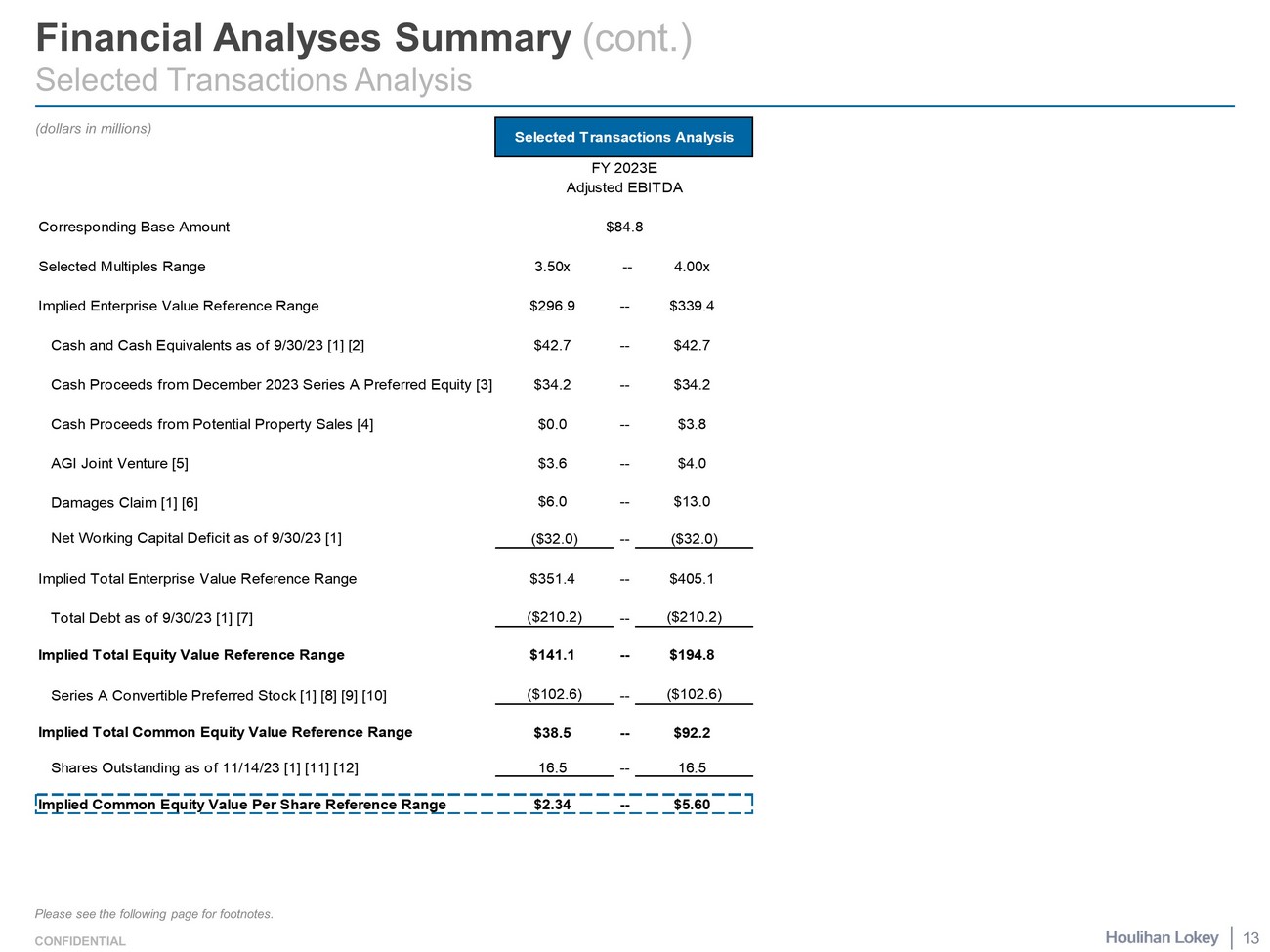Screen dimensions: 1270x952
Task: Click the 'Net Working Capital Deficit' label
Action: point(196,538)
